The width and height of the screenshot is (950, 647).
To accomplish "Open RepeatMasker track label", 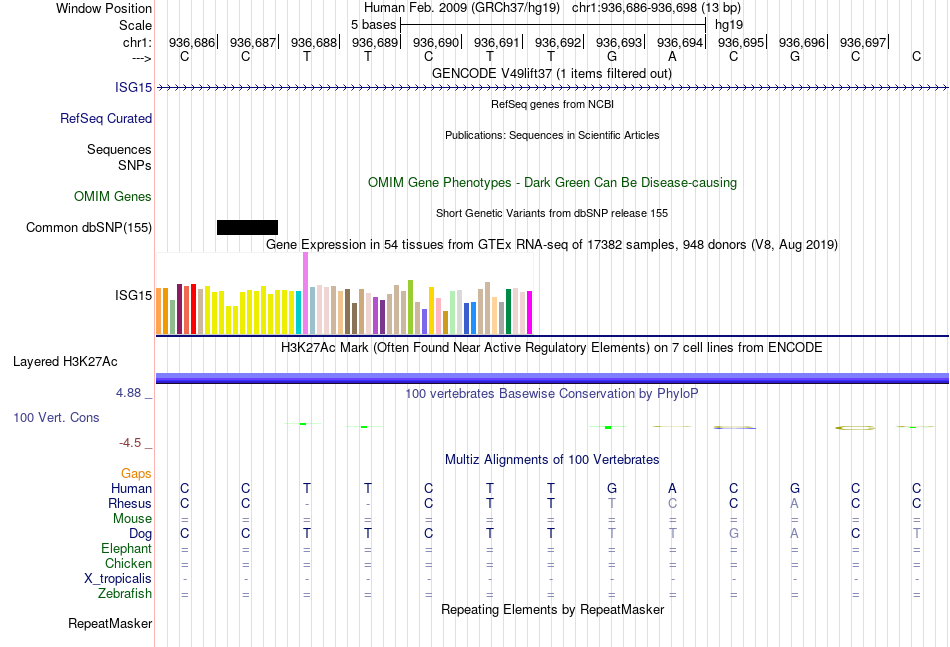I will click(x=110, y=624).
